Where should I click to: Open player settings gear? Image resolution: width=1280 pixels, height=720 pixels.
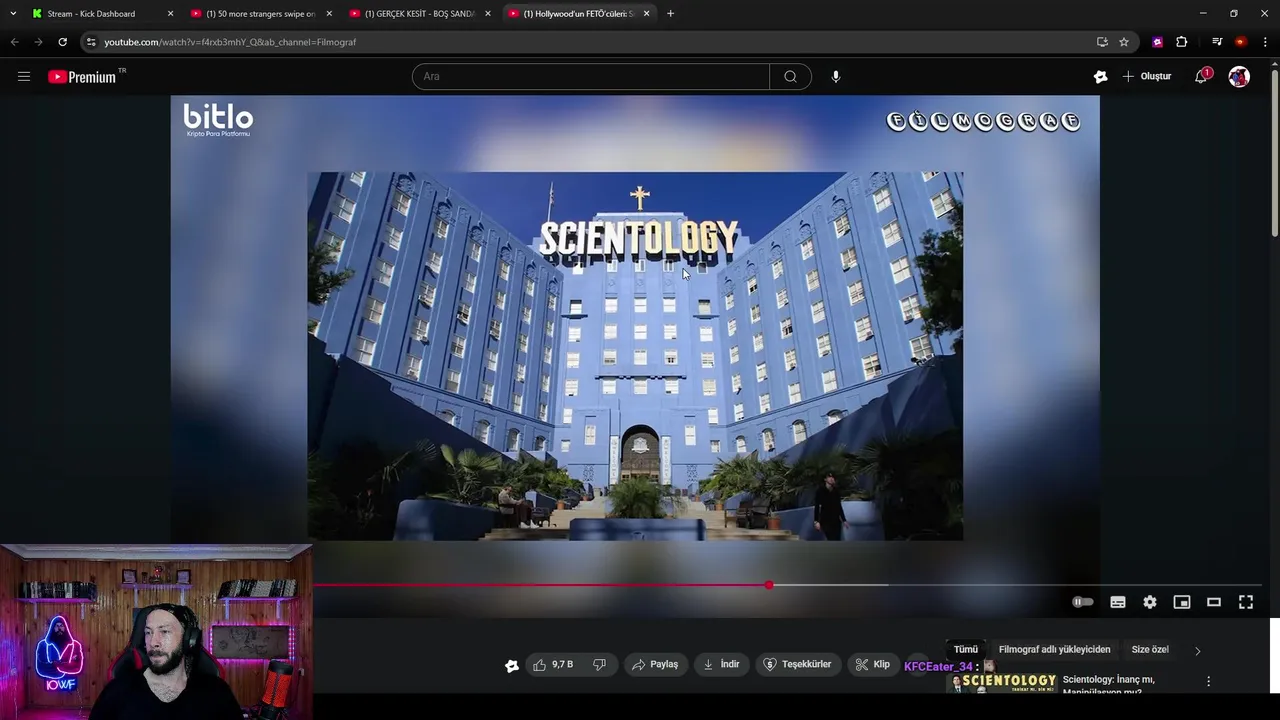tap(1150, 602)
